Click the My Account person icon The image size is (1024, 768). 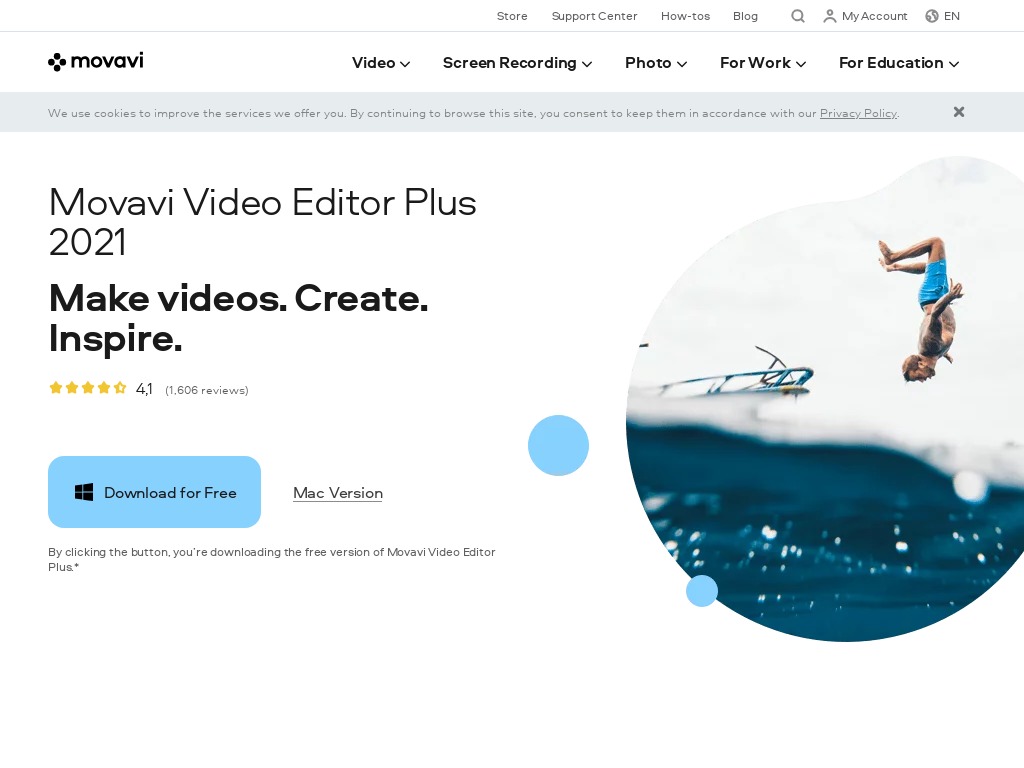[829, 16]
